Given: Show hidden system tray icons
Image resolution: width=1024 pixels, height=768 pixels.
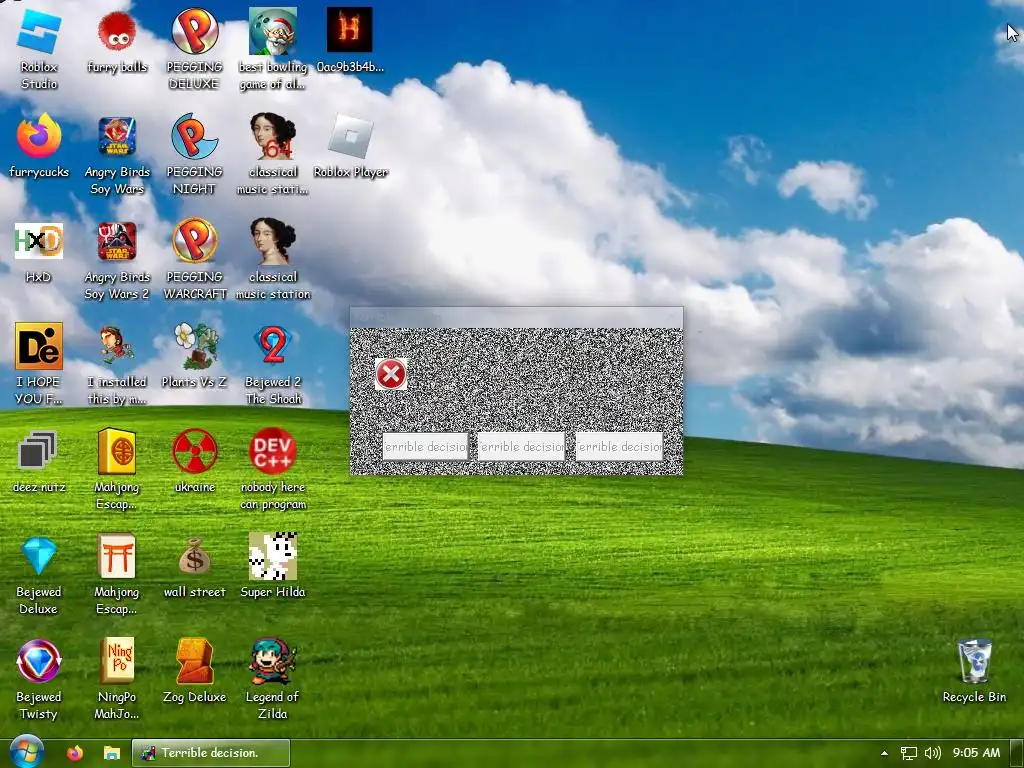Looking at the screenshot, I should point(884,753).
